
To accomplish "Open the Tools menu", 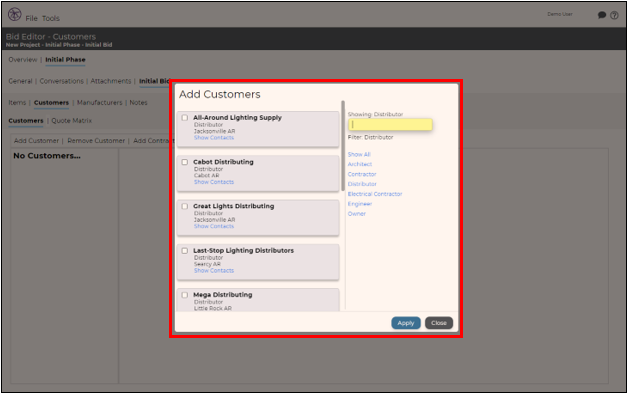I will pyautogui.click(x=51, y=18).
